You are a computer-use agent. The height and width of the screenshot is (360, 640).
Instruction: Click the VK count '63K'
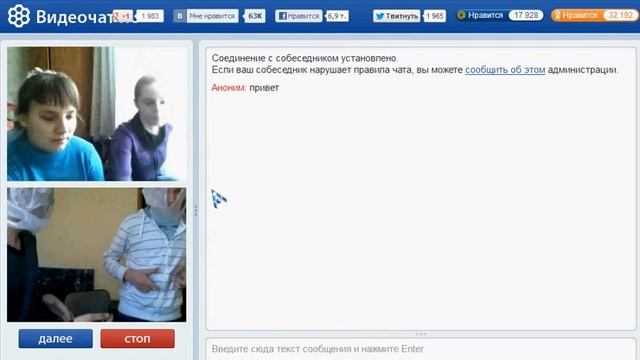[x=255, y=16]
